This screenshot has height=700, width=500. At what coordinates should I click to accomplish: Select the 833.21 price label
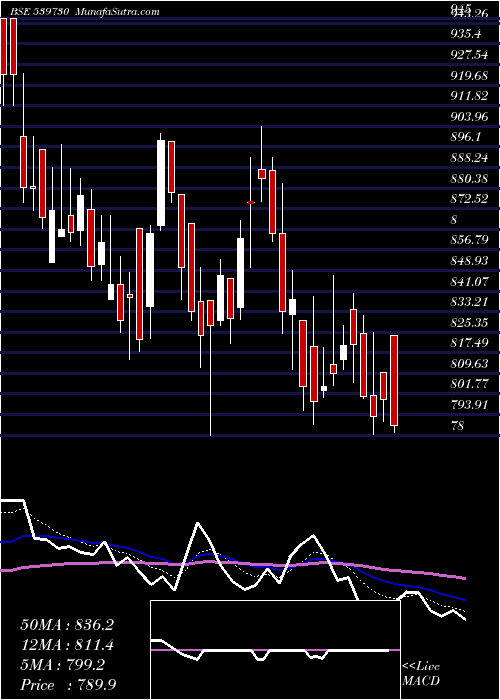pyautogui.click(x=470, y=302)
